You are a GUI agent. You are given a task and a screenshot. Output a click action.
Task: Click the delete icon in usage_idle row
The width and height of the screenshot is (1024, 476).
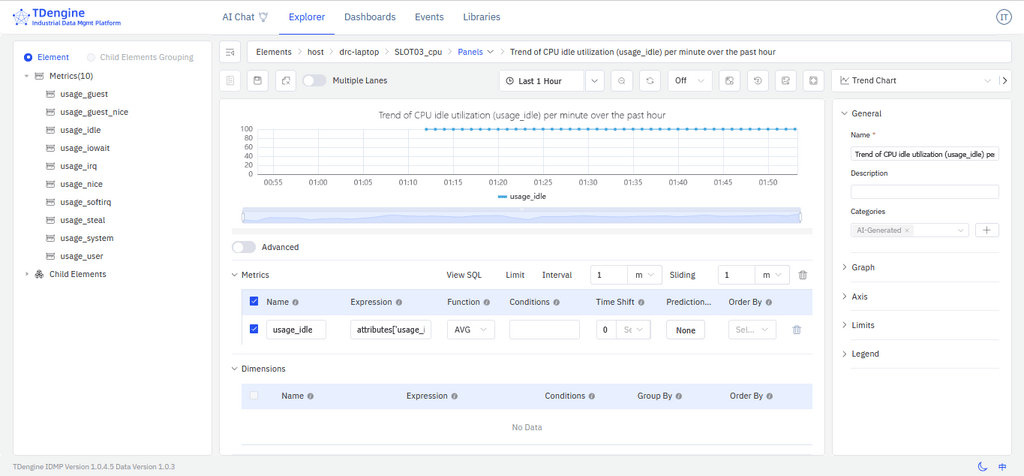coord(796,330)
